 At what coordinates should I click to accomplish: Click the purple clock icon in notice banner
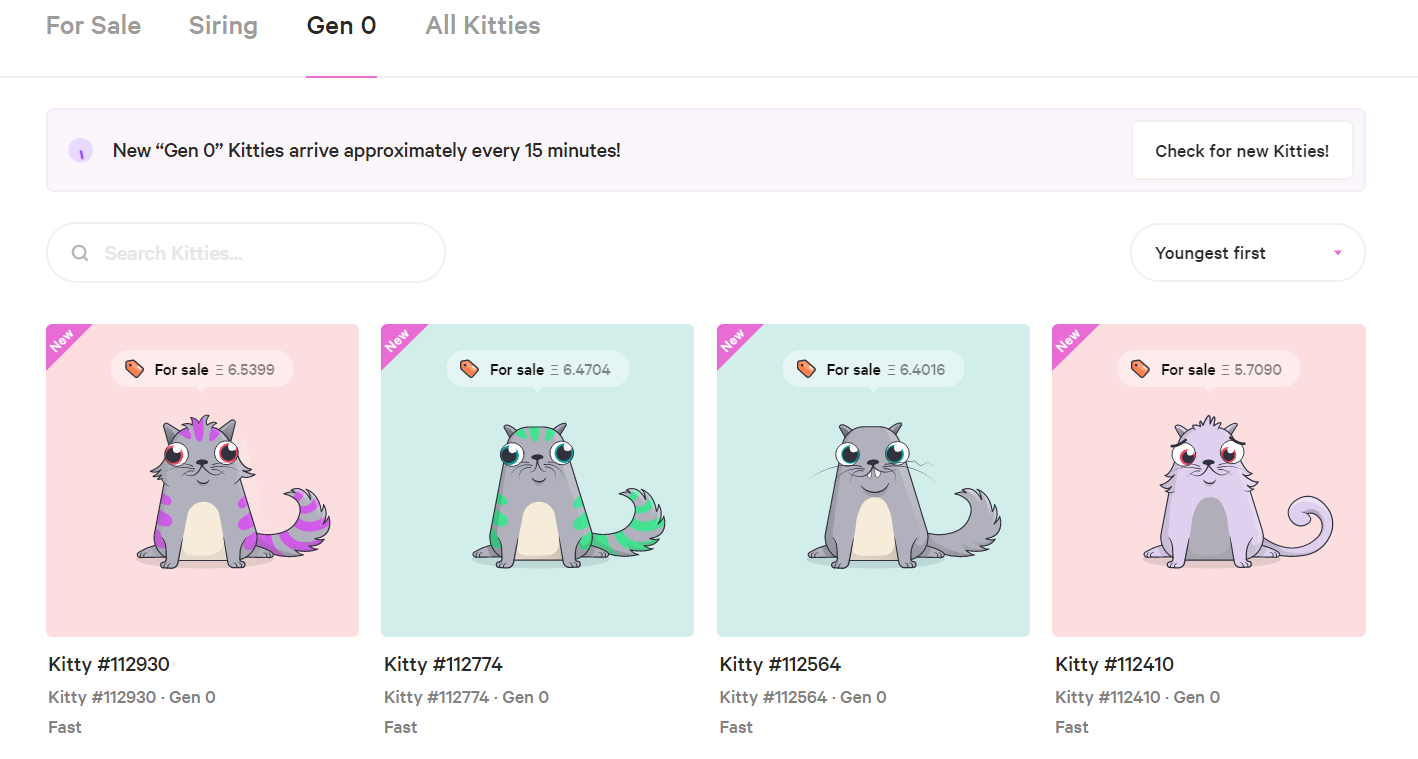(81, 151)
